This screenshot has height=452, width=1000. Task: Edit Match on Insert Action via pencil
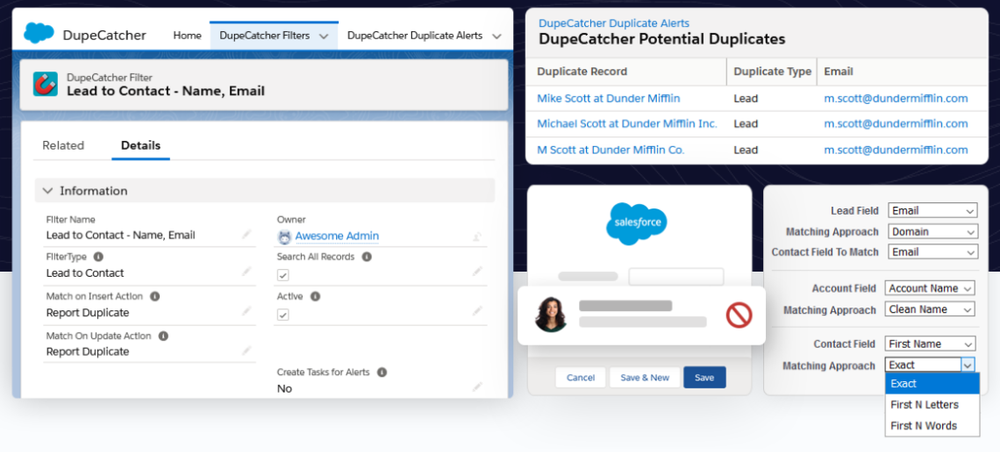point(246,311)
